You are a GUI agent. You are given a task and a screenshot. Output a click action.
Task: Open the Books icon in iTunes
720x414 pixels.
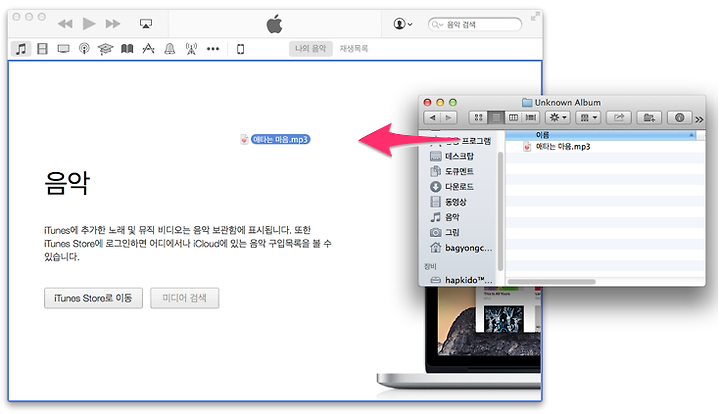(127, 49)
